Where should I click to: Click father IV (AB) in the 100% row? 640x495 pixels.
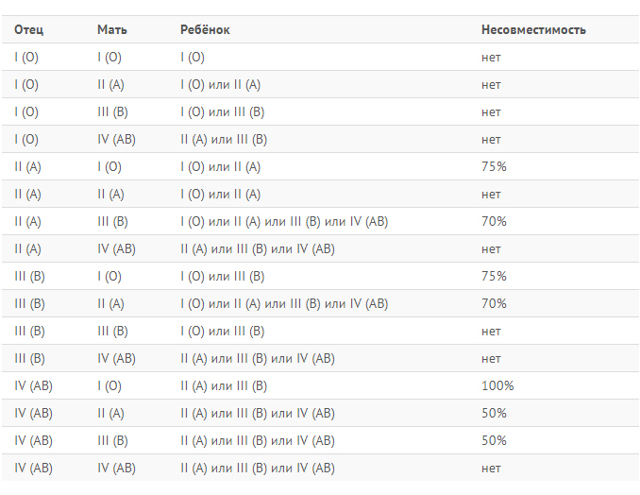(x=33, y=386)
